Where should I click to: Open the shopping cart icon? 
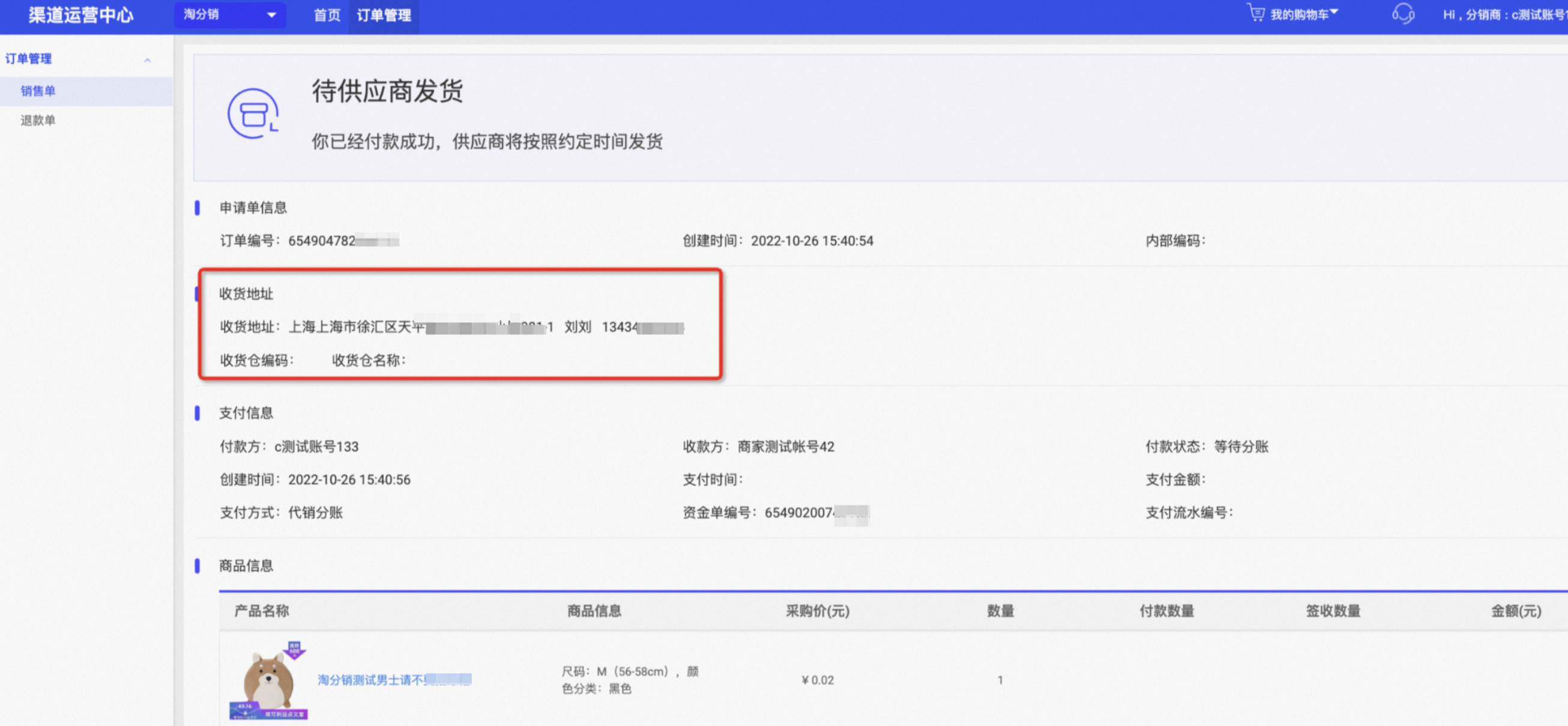(1256, 13)
